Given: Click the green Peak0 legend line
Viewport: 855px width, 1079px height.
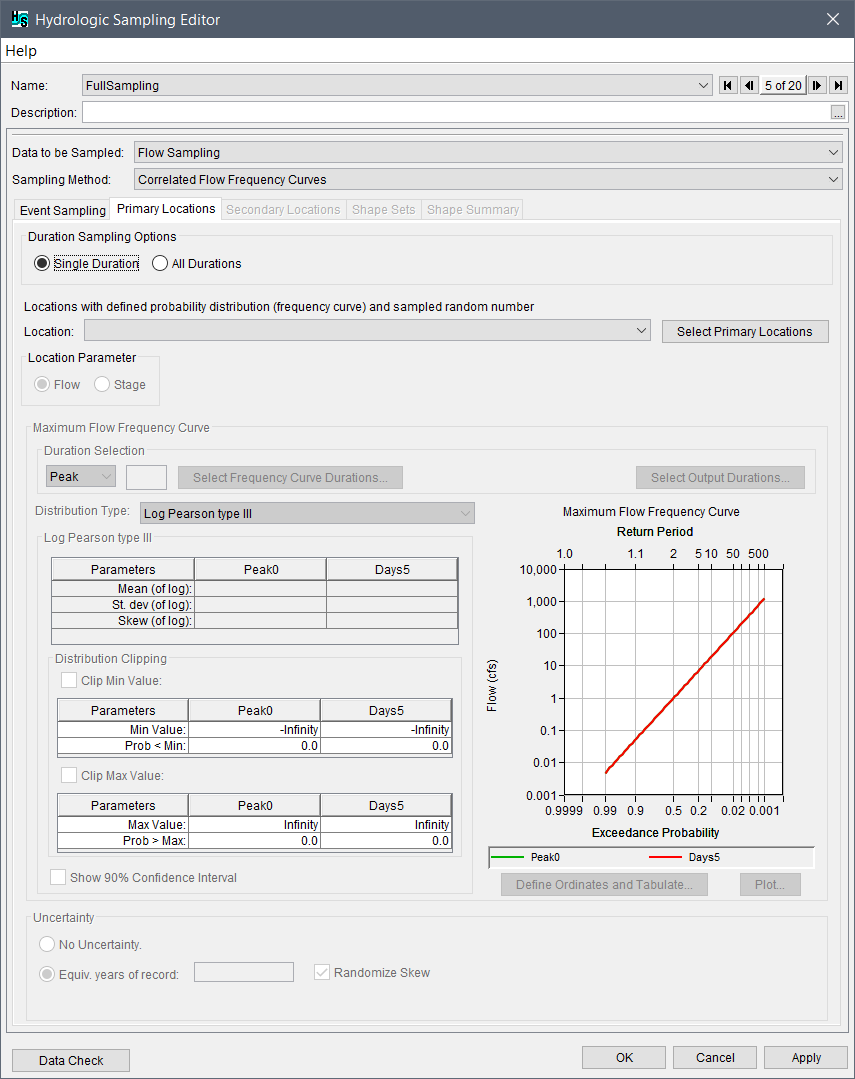Looking at the screenshot, I should coord(509,857).
